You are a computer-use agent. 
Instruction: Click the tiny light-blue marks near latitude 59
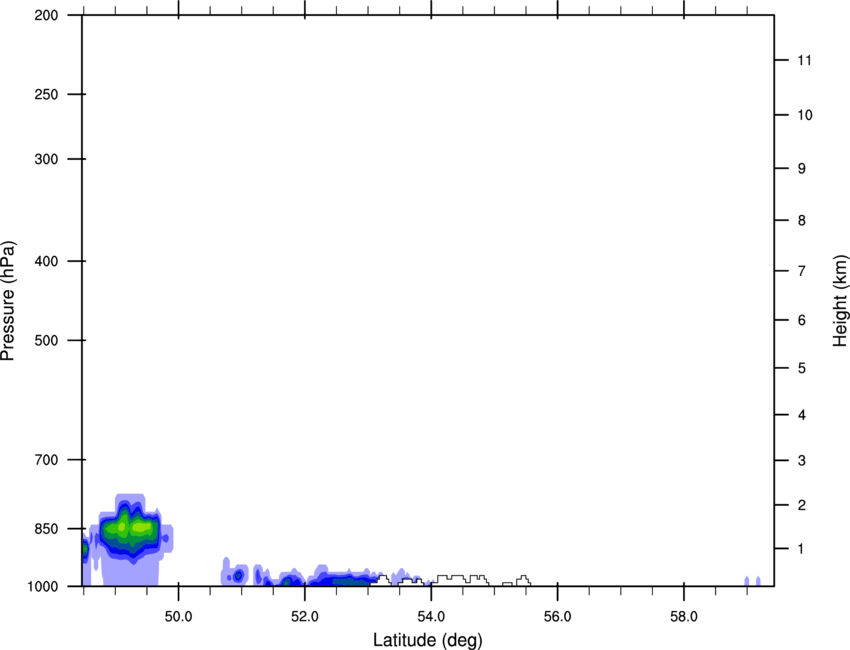[x=752, y=581]
